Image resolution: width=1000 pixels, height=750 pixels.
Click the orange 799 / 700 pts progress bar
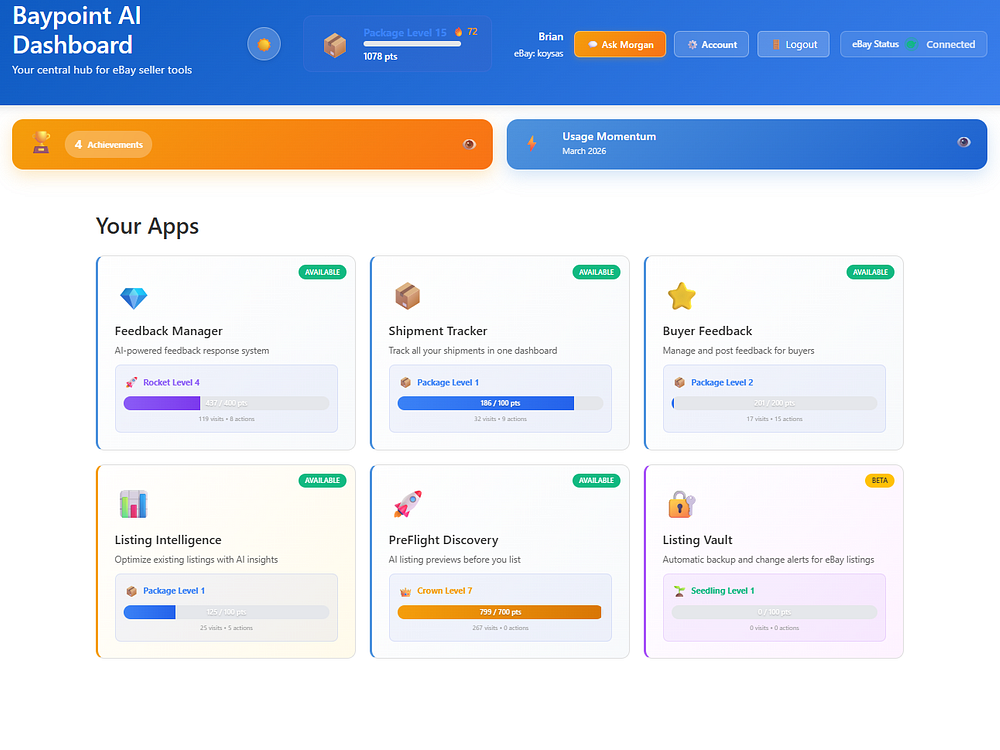[x=500, y=612]
